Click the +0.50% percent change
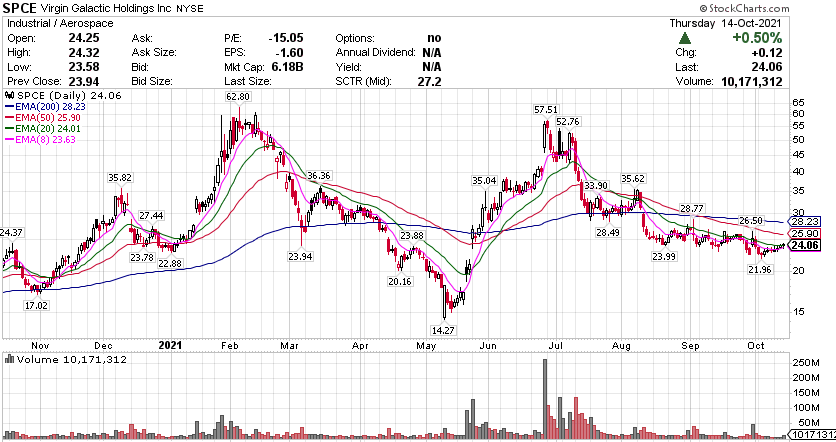The width and height of the screenshot is (836, 442). click(x=757, y=38)
